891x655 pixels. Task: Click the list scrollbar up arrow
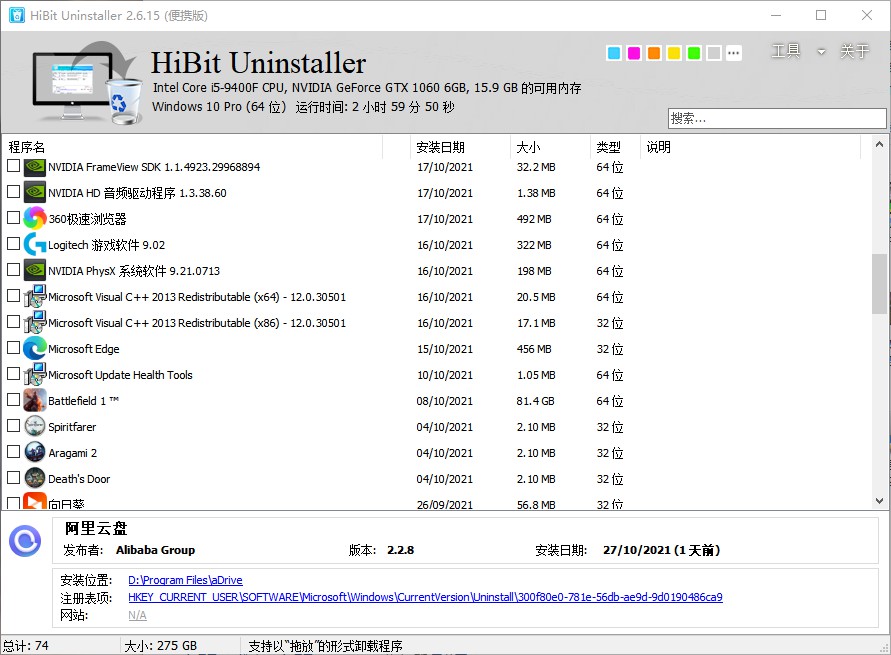point(879,144)
